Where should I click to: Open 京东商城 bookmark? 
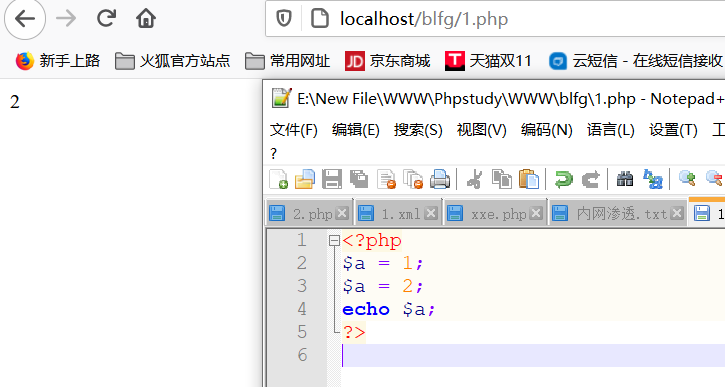tap(387, 61)
